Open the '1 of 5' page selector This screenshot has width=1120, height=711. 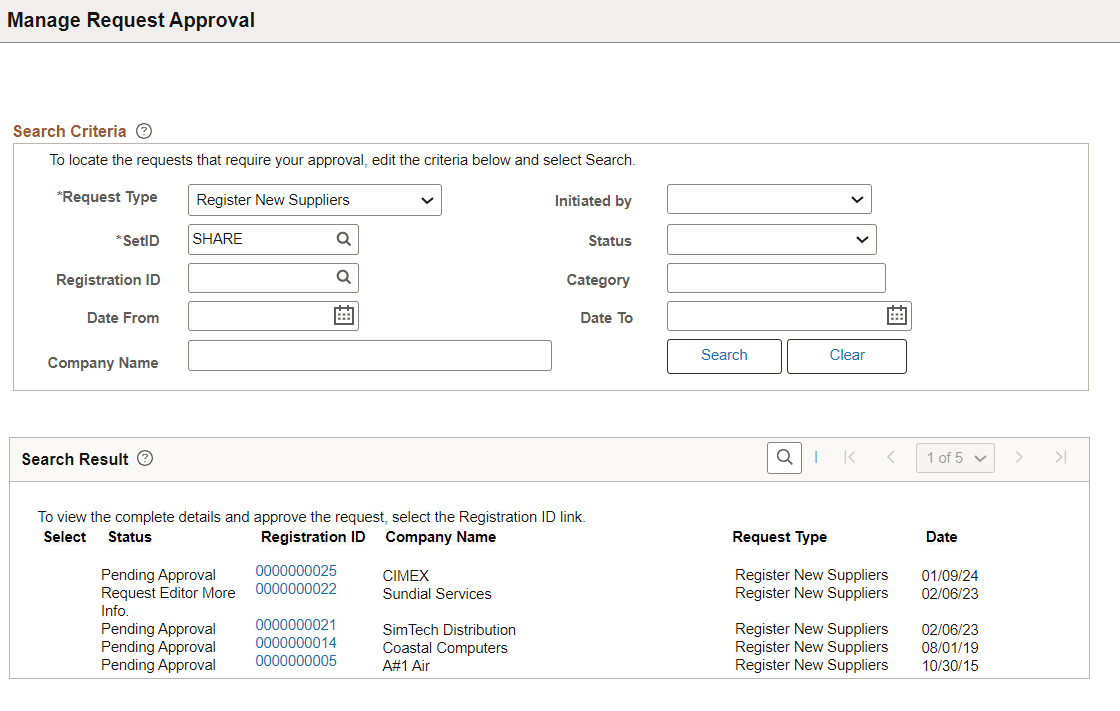pos(955,457)
